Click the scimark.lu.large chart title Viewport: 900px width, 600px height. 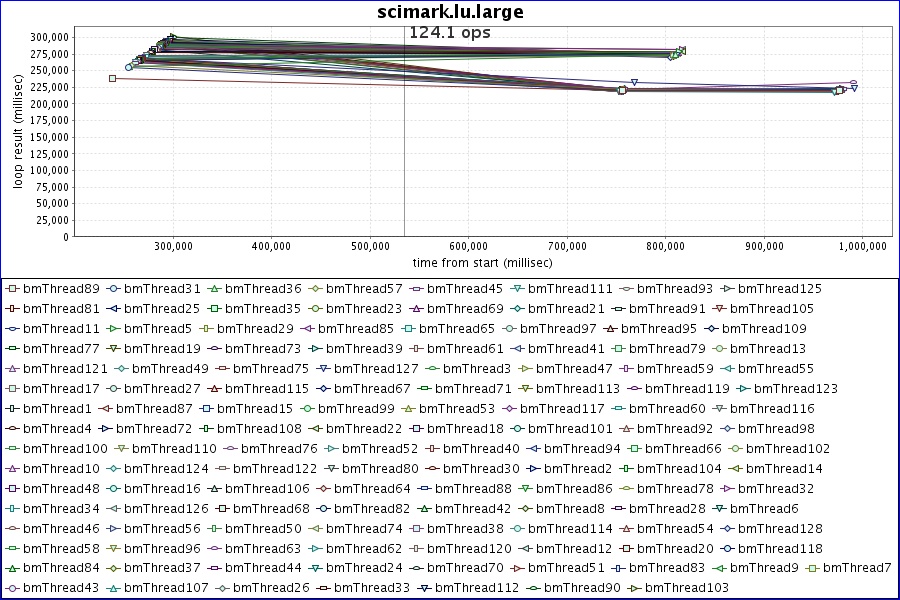[450, 12]
